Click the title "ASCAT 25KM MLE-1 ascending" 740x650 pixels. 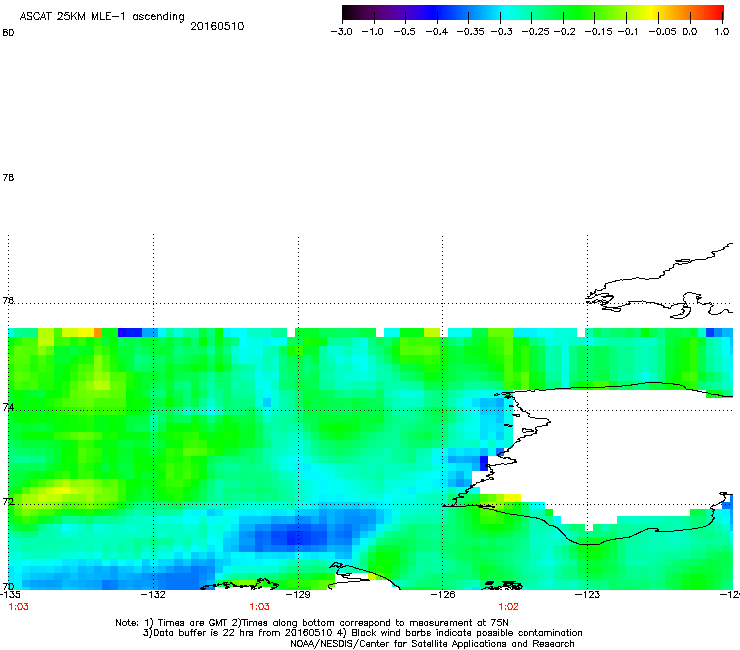point(102,16)
